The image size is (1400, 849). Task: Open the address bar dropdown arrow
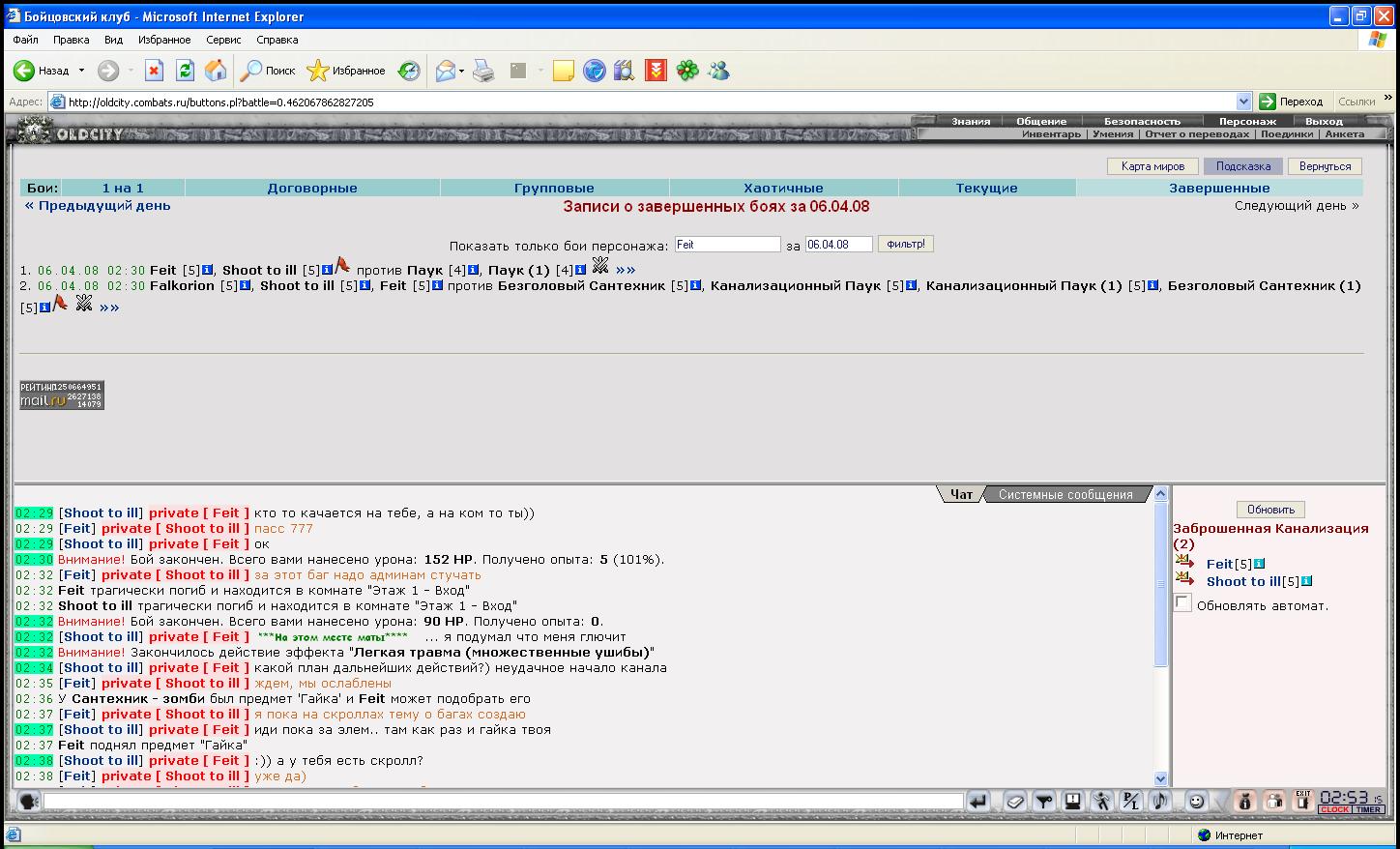pyautogui.click(x=1243, y=102)
